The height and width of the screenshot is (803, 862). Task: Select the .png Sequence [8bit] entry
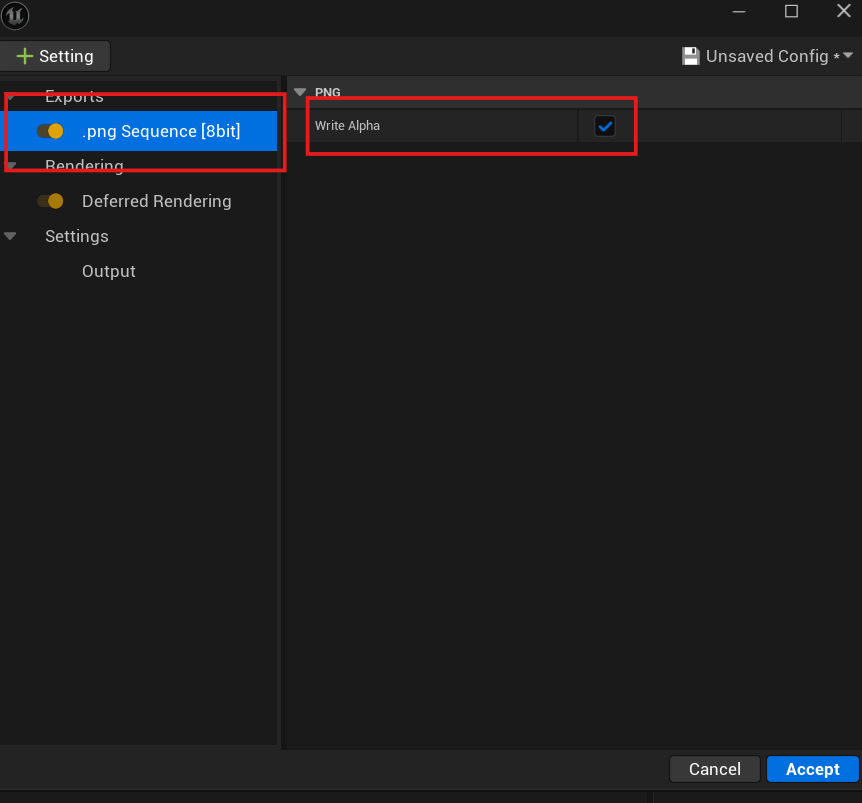pos(160,131)
